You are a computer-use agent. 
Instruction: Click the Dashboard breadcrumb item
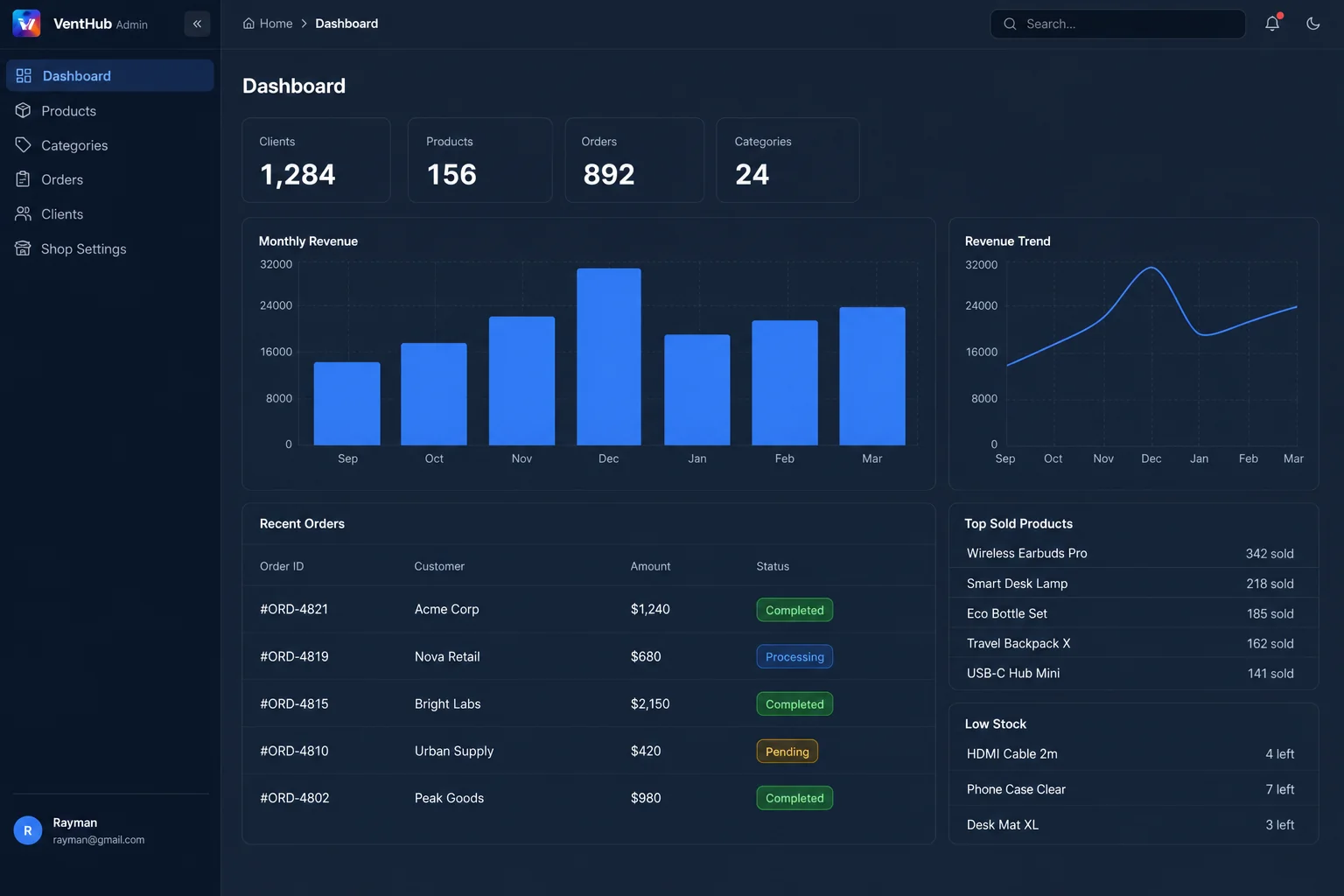point(346,24)
